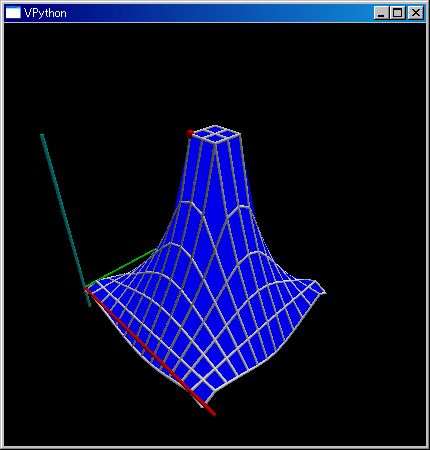Maximize the VPython window
Screen dimensions: 430x450
pyautogui.click(x=398, y=13)
